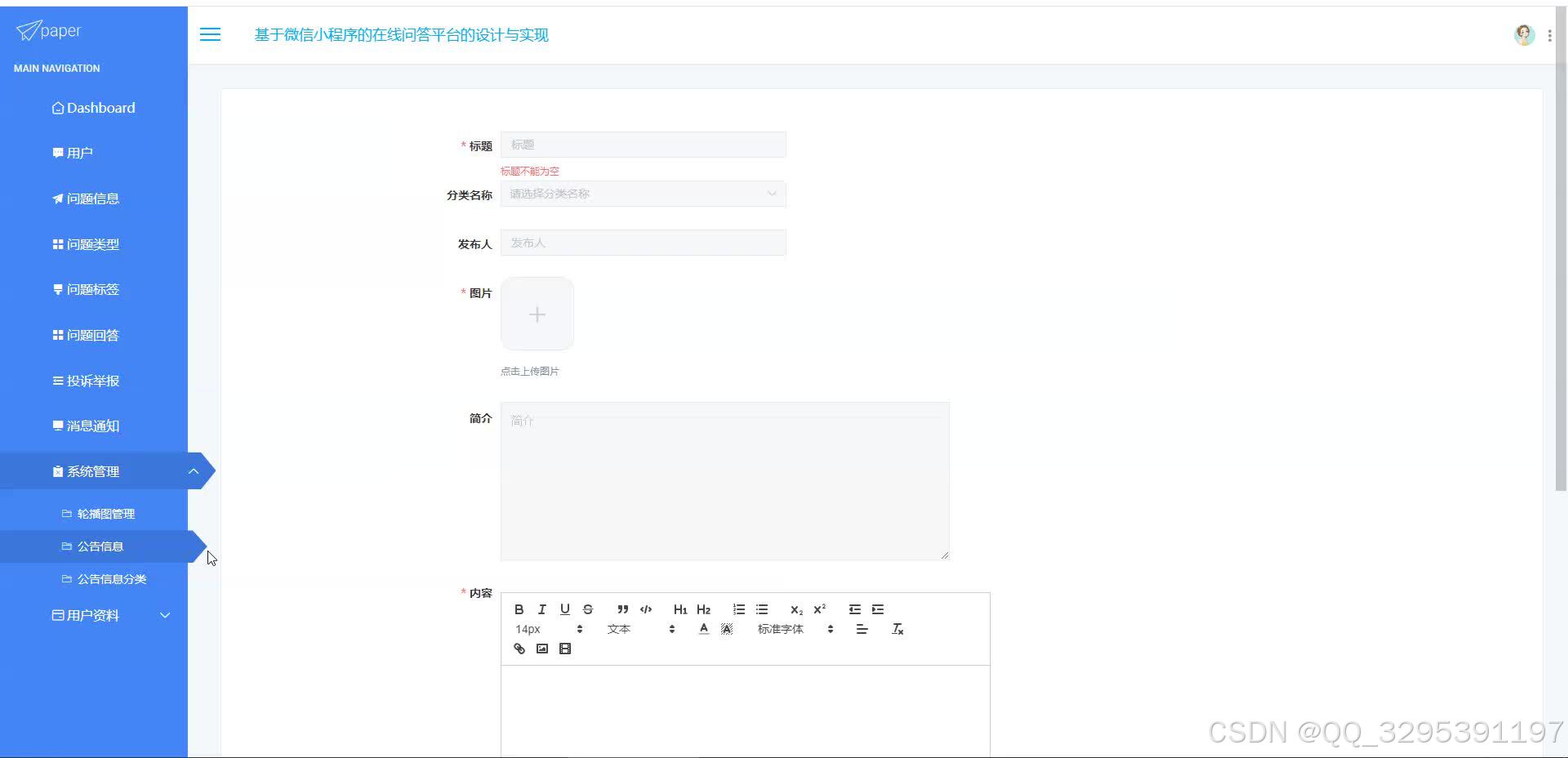Viewport: 1568px width, 758px height.
Task: Insert a blockquote in the editor
Action: pyautogui.click(x=622, y=609)
